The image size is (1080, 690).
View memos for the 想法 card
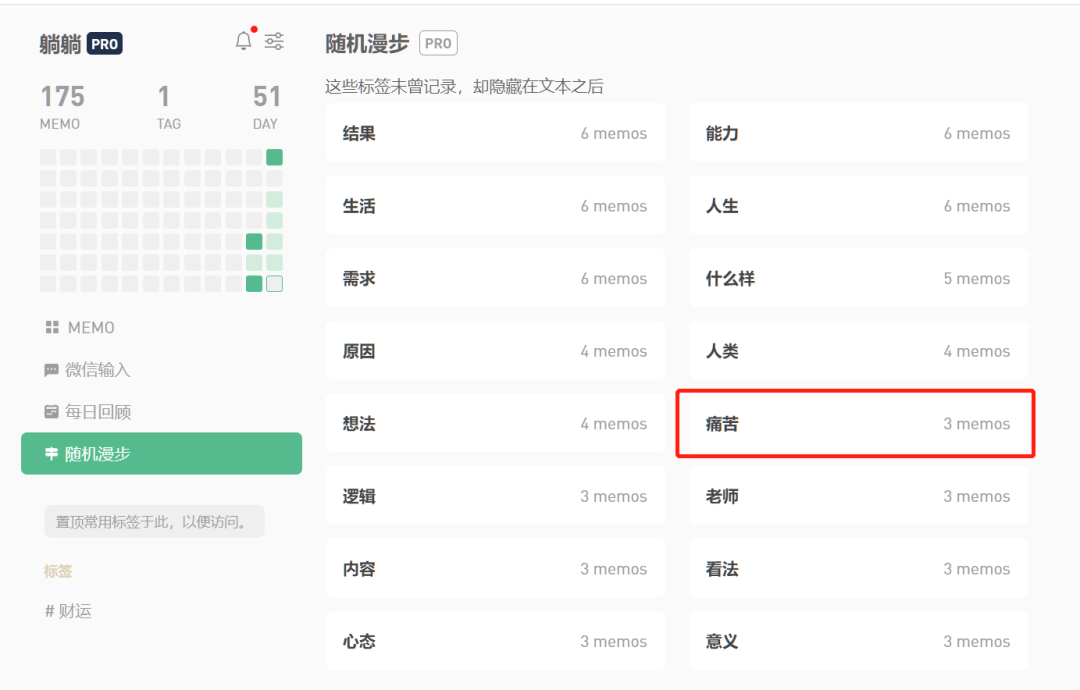click(x=495, y=424)
